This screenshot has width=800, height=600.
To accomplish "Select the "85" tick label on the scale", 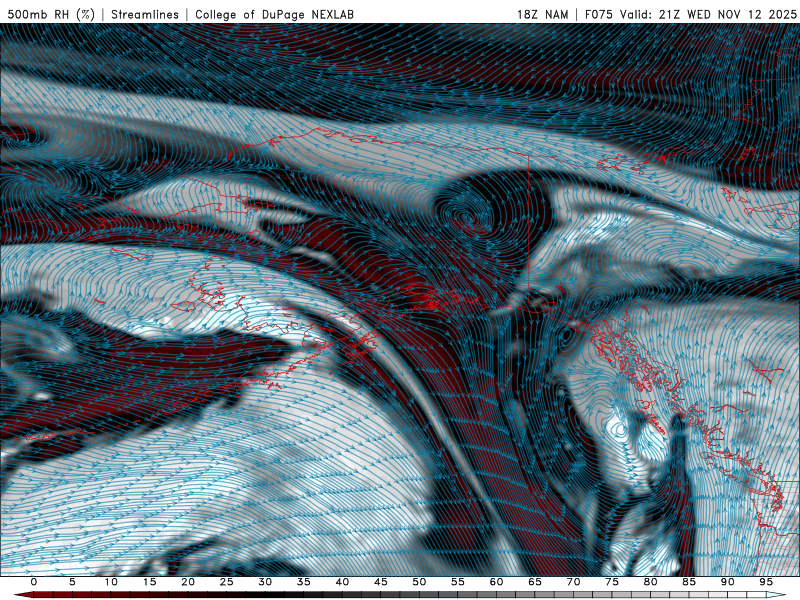I will (689, 582).
